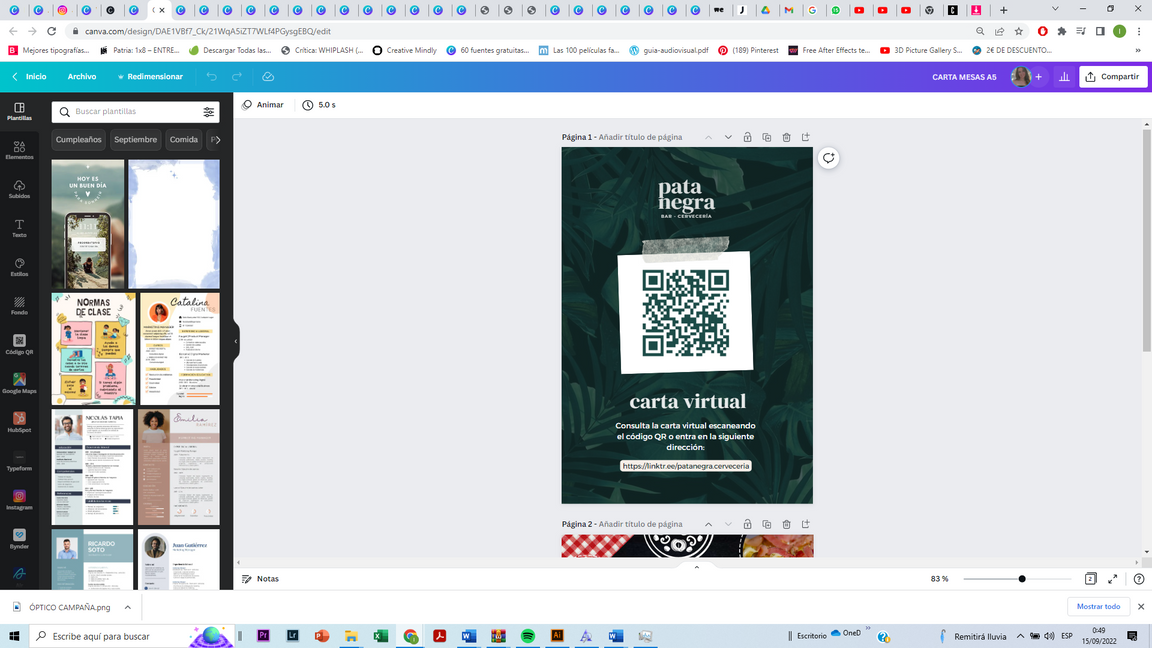Image resolution: width=1152 pixels, height=648 pixels.
Task: Click the Compartir button
Action: [1112, 76]
